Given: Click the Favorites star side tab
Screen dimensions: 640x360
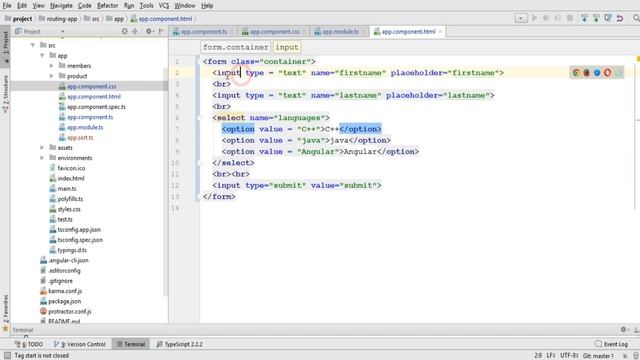Looking at the screenshot, I should pyautogui.click(x=5, y=313).
